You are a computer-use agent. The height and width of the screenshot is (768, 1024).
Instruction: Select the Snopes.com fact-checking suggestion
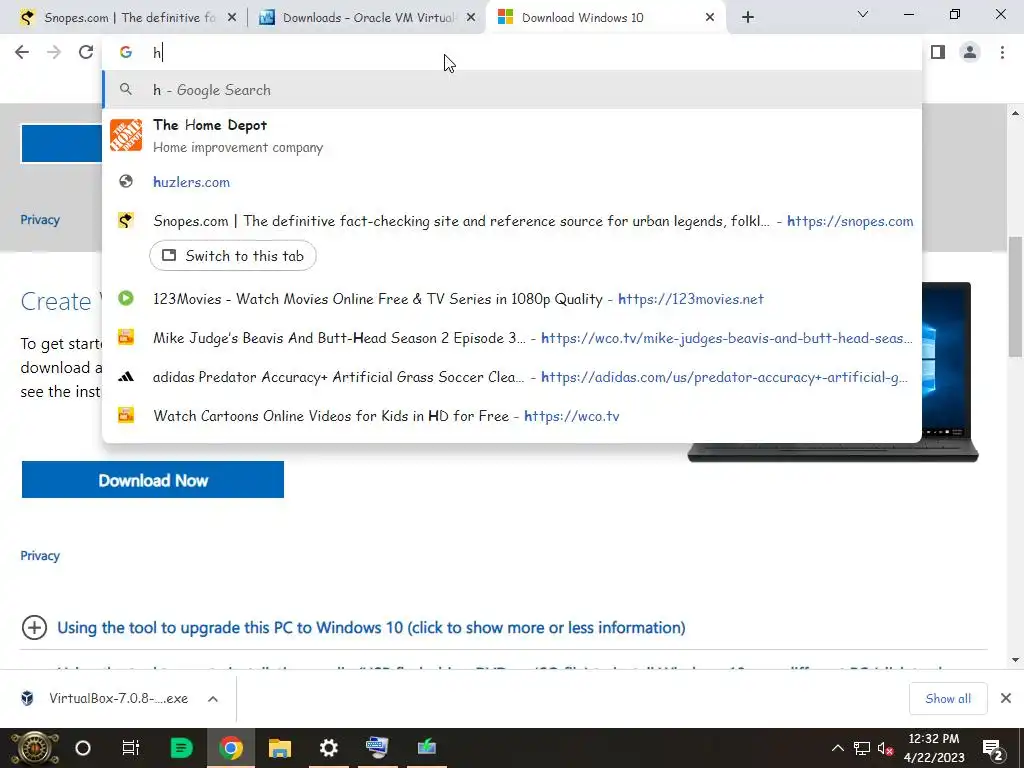point(512,221)
